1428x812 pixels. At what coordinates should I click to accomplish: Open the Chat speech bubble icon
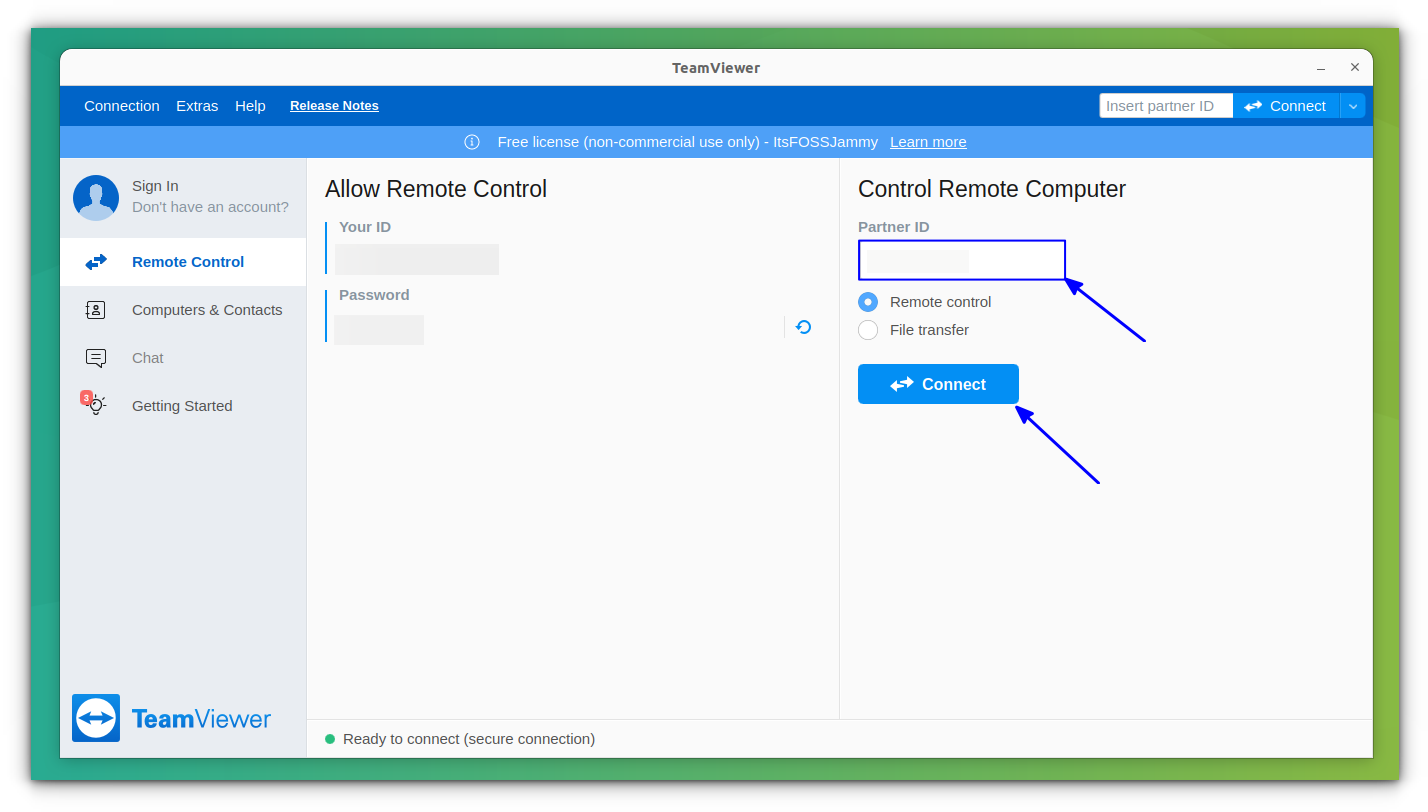click(96, 357)
